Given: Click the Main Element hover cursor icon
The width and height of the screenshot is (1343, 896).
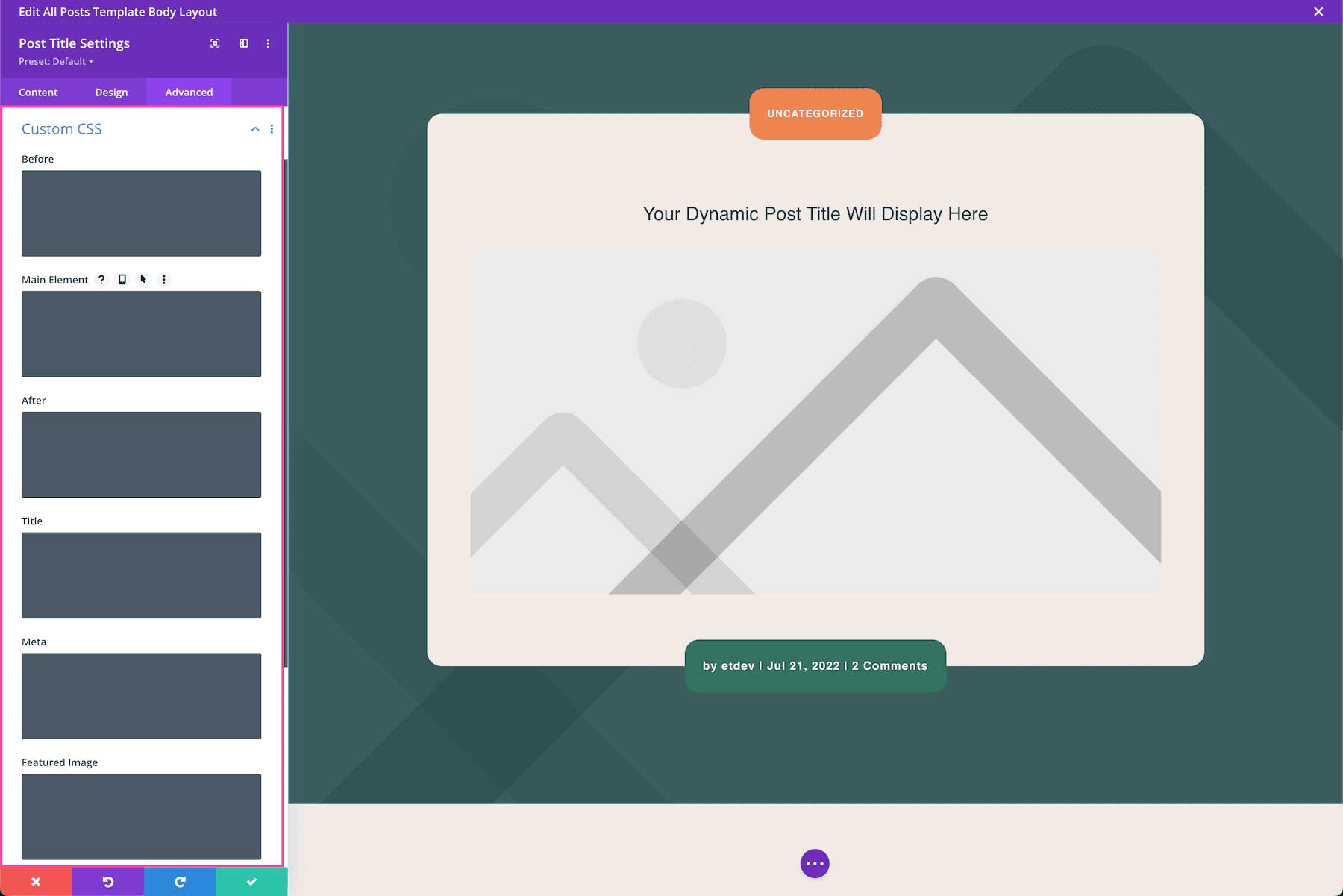Looking at the screenshot, I should pyautogui.click(x=143, y=280).
